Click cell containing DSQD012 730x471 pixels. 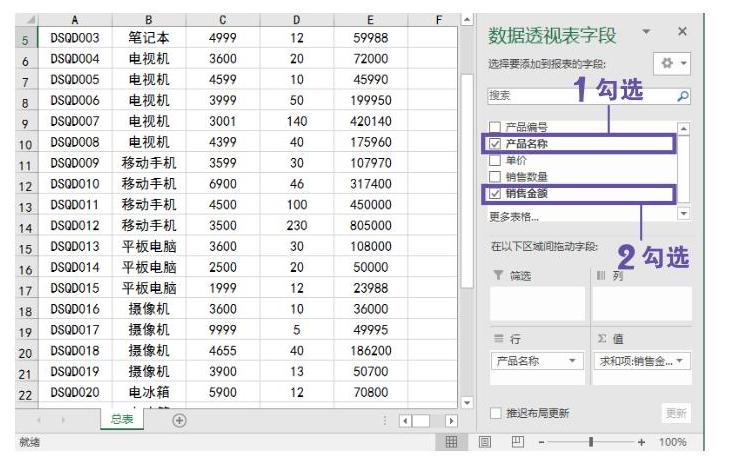click(x=74, y=225)
